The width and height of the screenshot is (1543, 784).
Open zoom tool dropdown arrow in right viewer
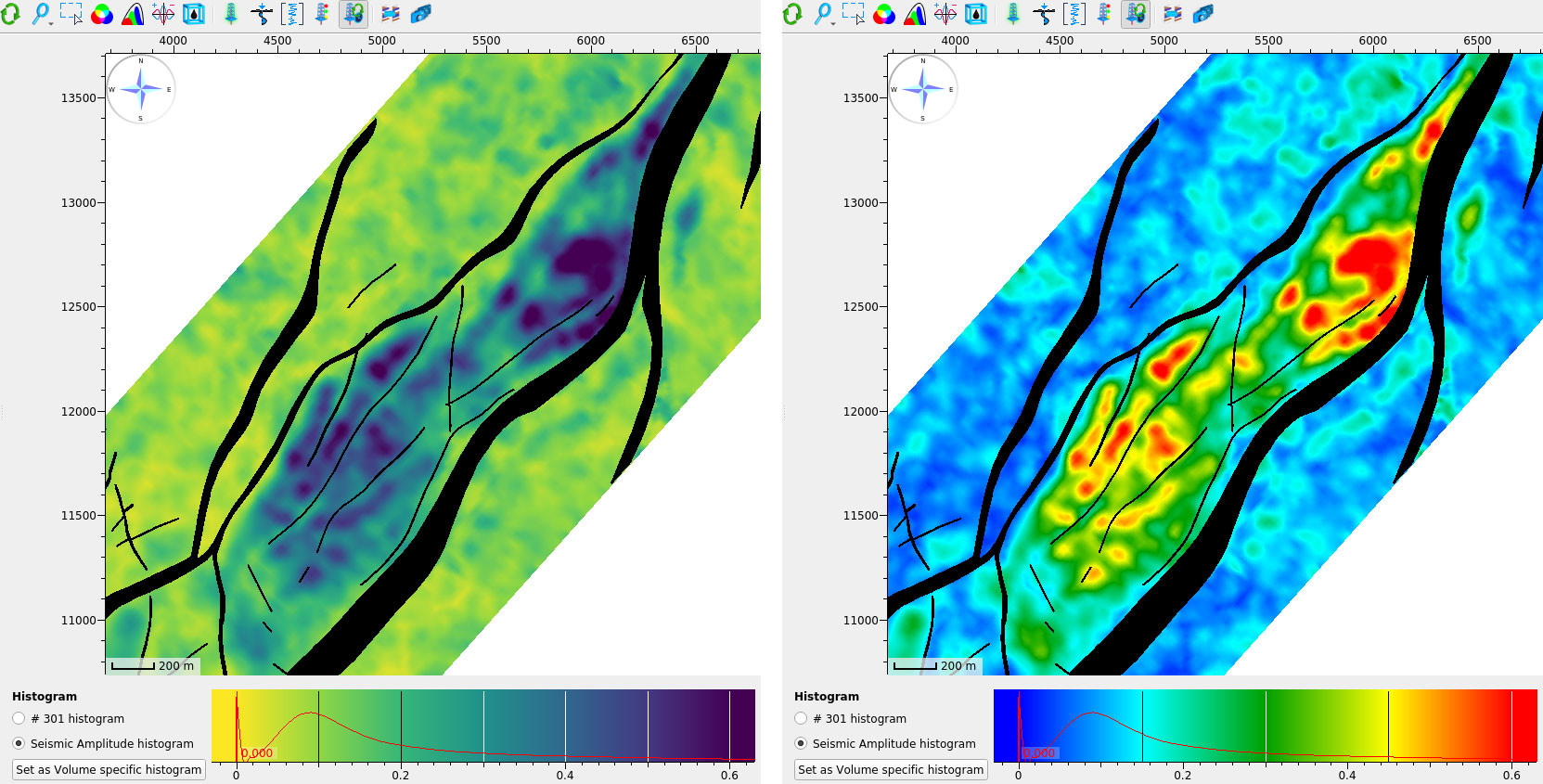pyautogui.click(x=832, y=22)
